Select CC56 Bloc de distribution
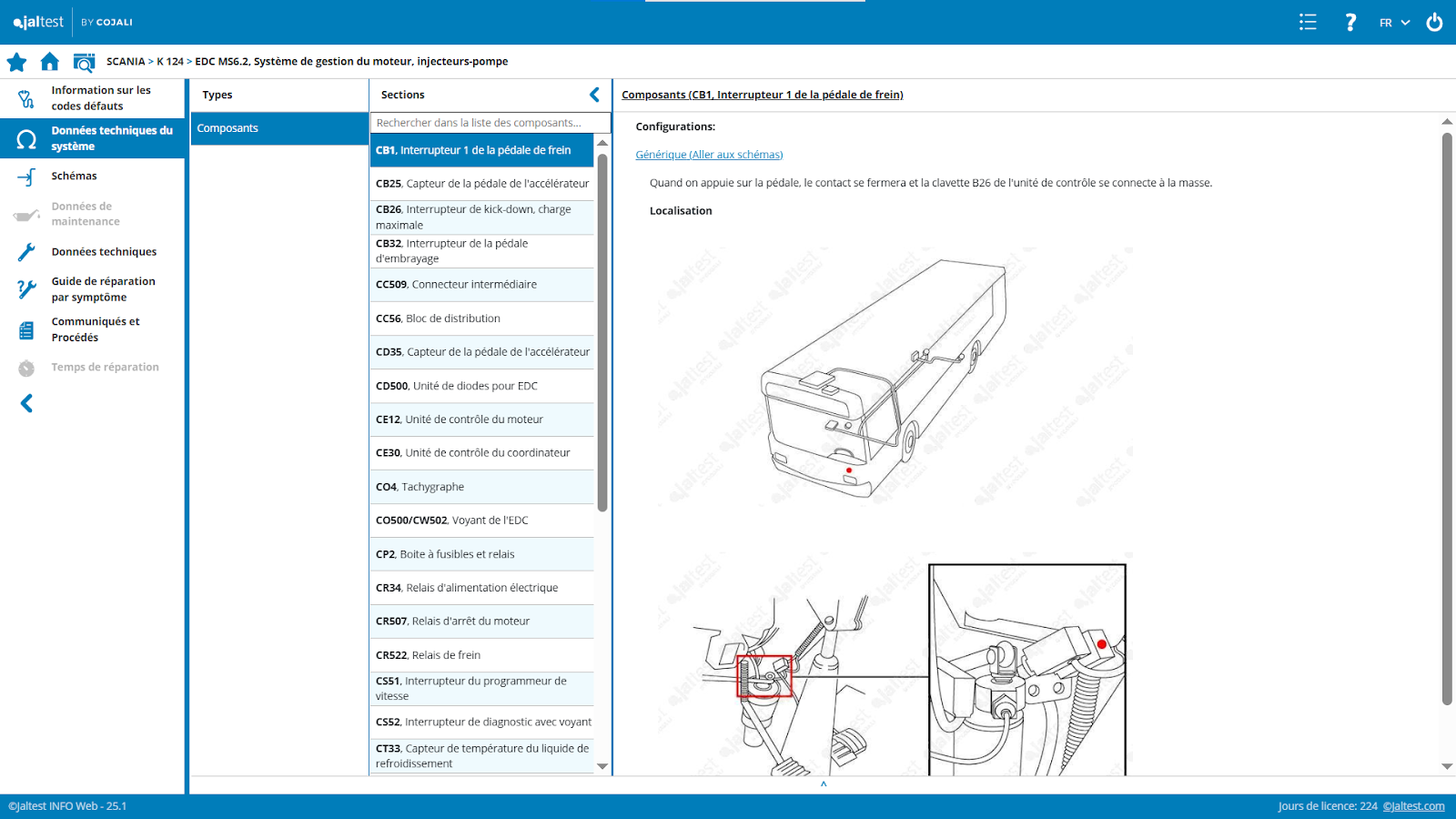This screenshot has width=1456, height=819. 482,318
